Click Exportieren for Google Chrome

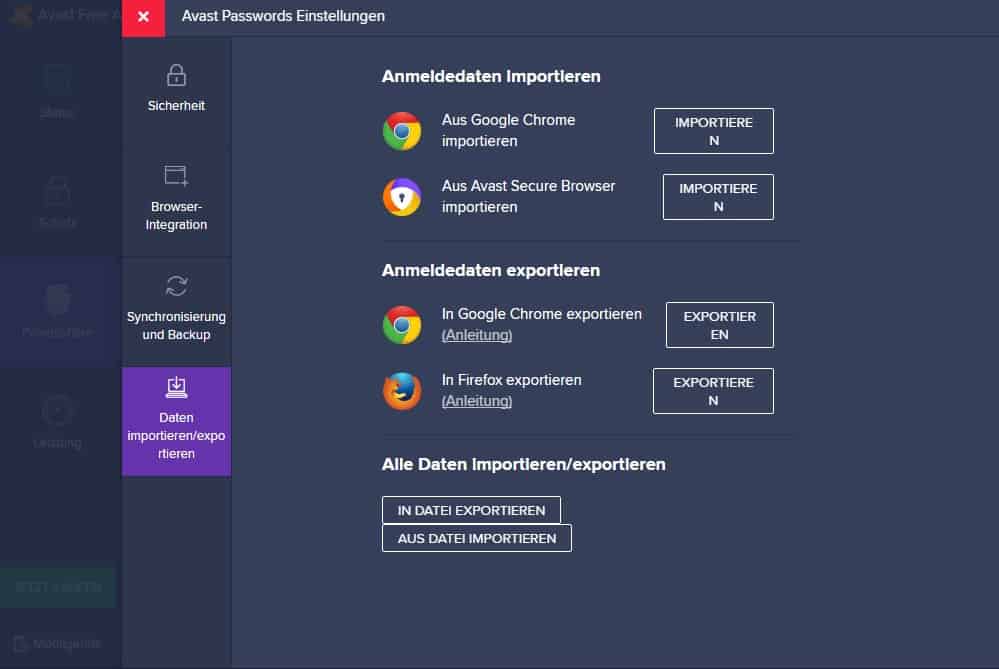[x=720, y=325]
